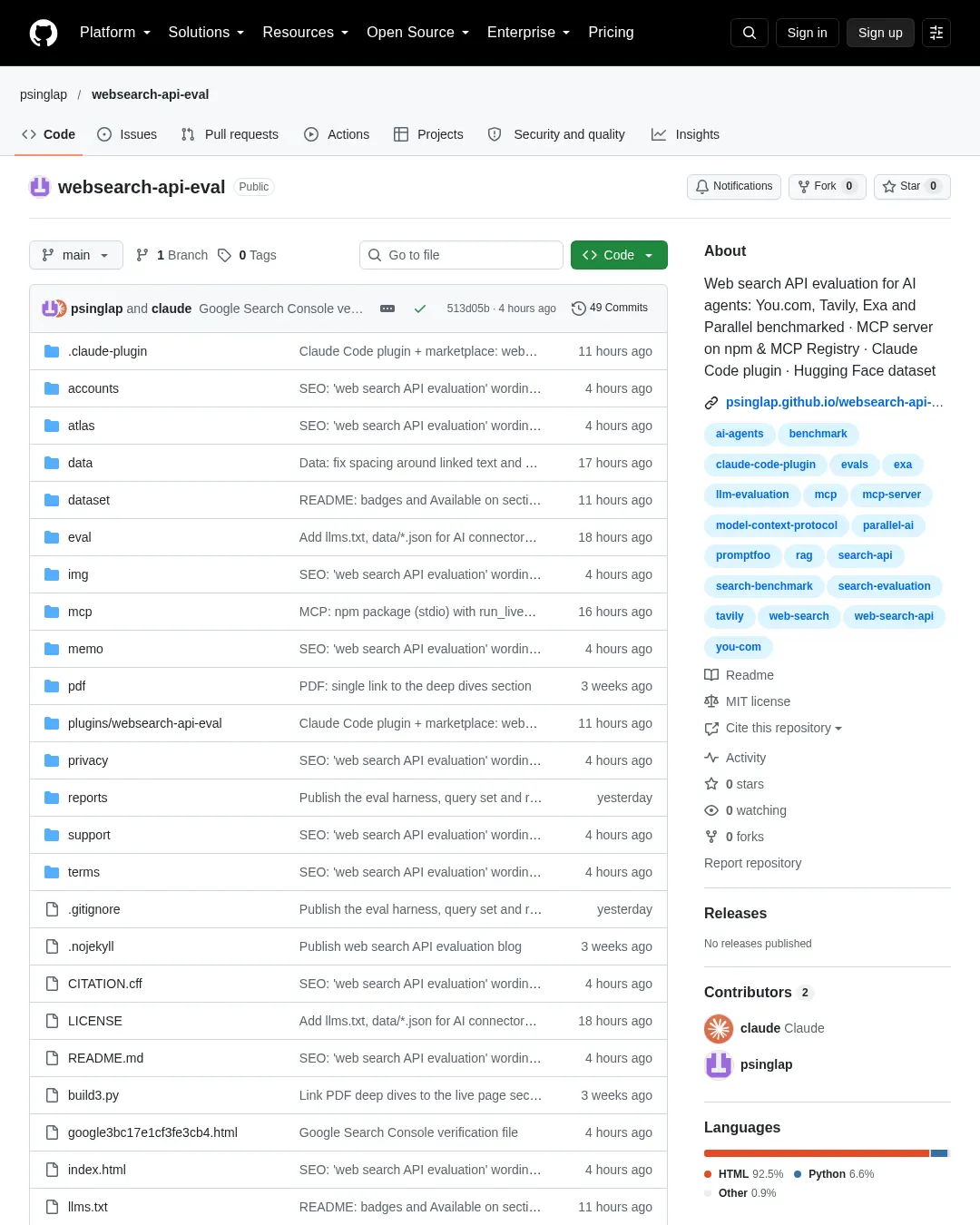The width and height of the screenshot is (980, 1225).
Task: Click the Notifications button
Action: pos(734,186)
